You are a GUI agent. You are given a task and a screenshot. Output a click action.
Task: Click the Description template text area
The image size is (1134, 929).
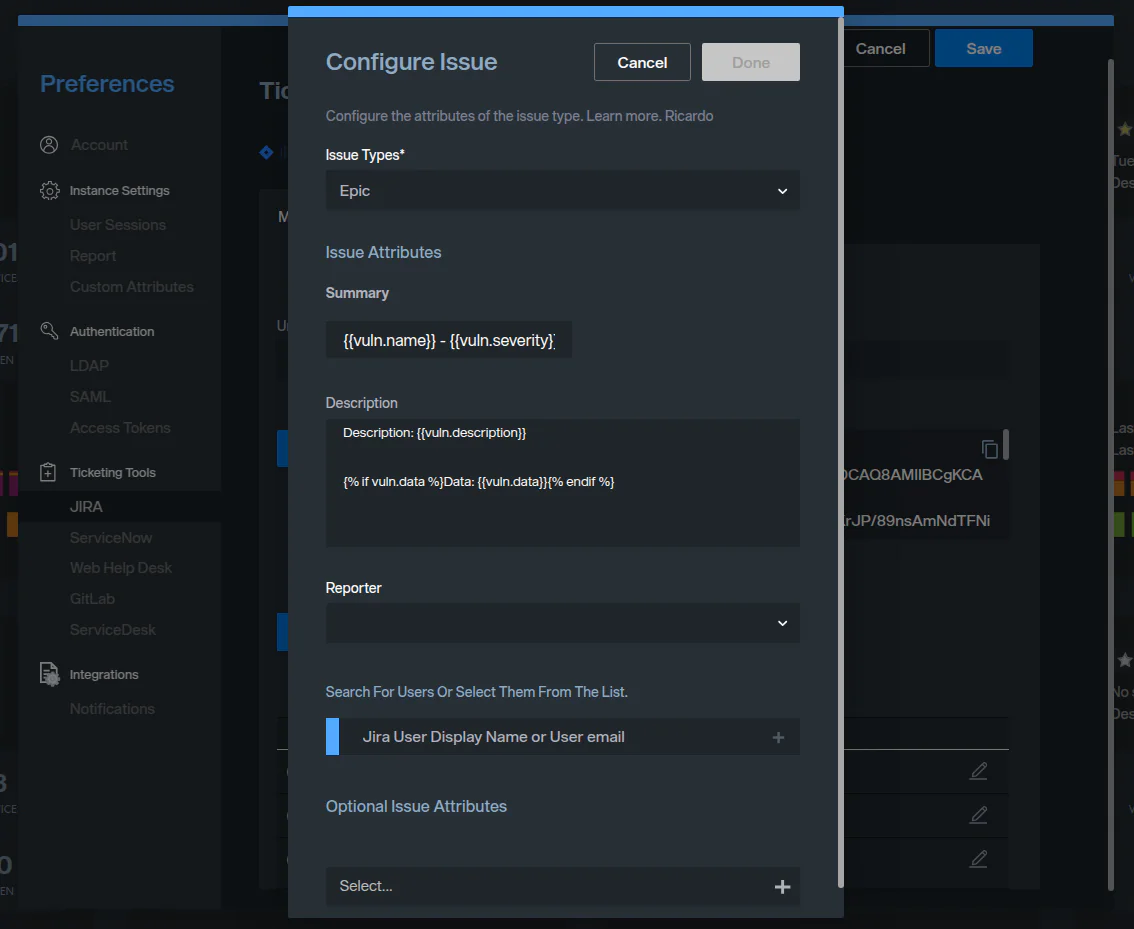click(562, 482)
